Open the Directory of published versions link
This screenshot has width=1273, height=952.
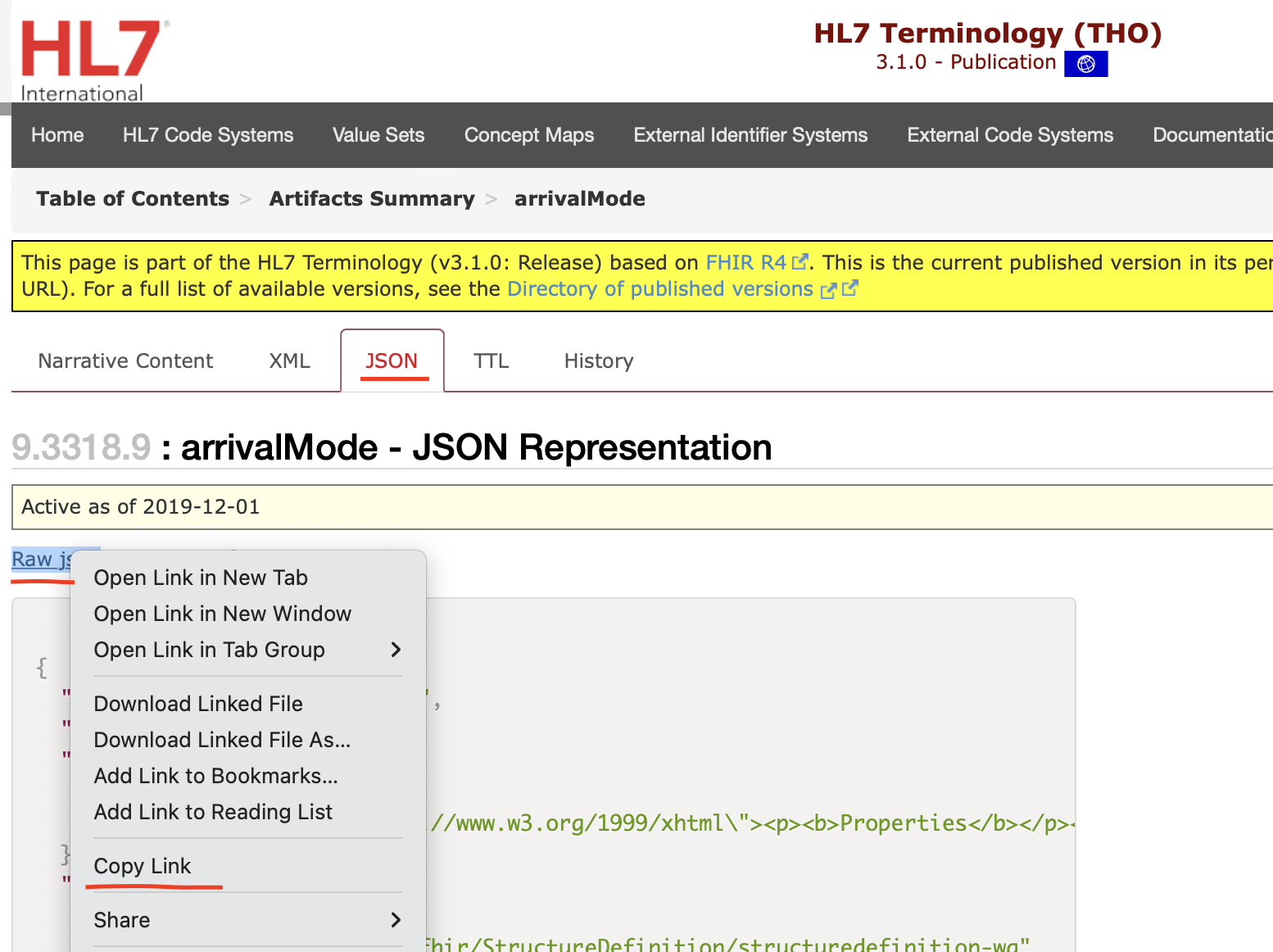(x=659, y=289)
